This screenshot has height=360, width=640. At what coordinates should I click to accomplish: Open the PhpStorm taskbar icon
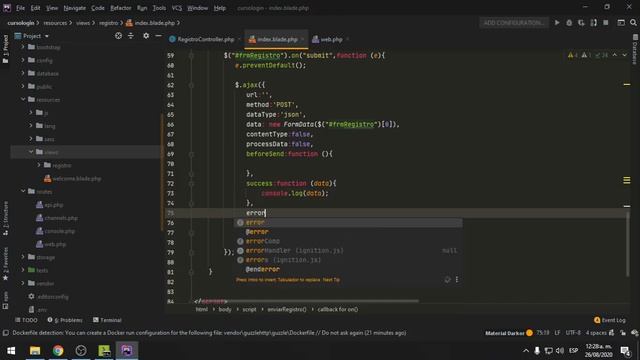(x=127, y=350)
